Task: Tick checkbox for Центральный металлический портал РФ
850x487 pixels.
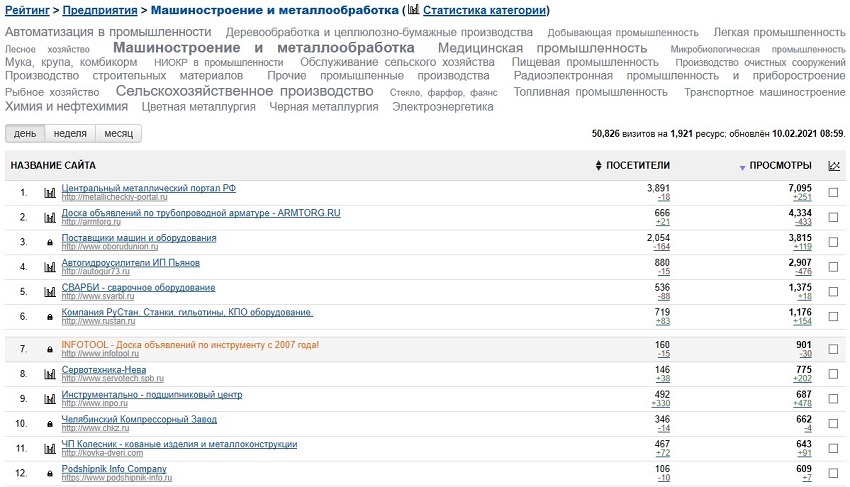Action: click(x=833, y=193)
